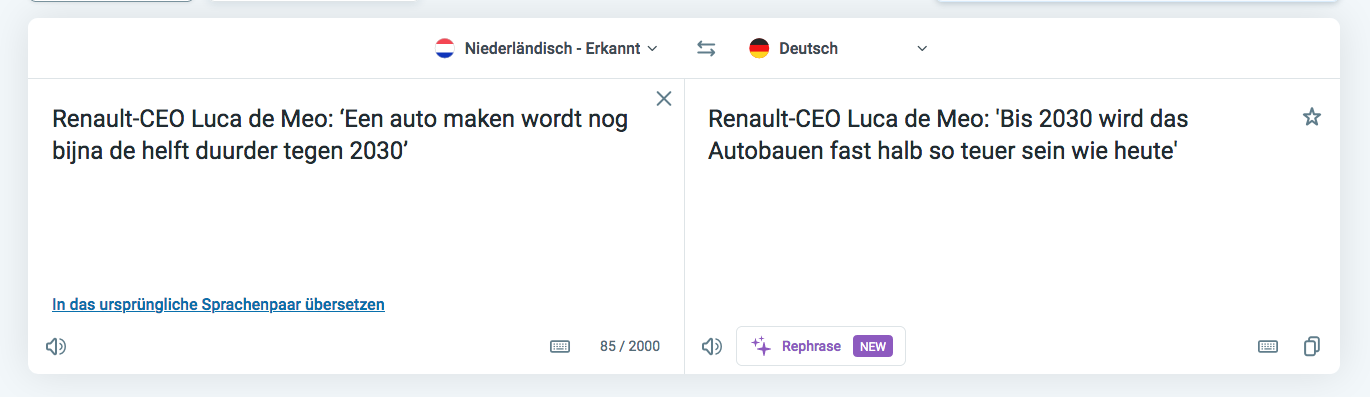Image resolution: width=1370 pixels, height=397 pixels.
Task: Copy the German translation
Action: click(1312, 346)
